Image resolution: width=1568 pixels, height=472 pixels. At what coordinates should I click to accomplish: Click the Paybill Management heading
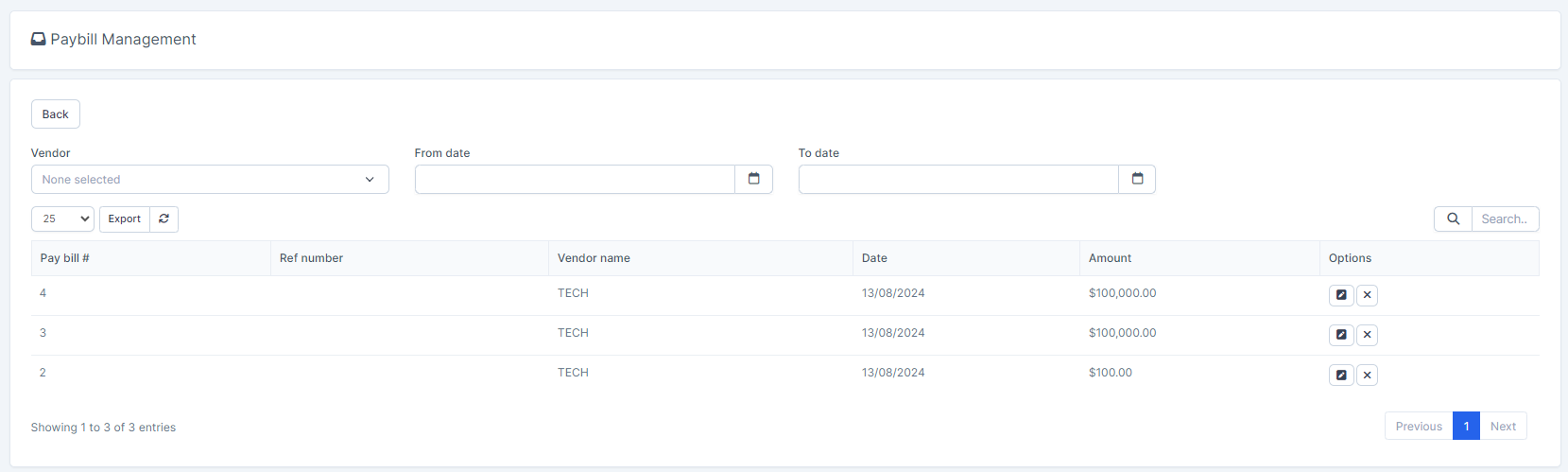click(x=123, y=40)
